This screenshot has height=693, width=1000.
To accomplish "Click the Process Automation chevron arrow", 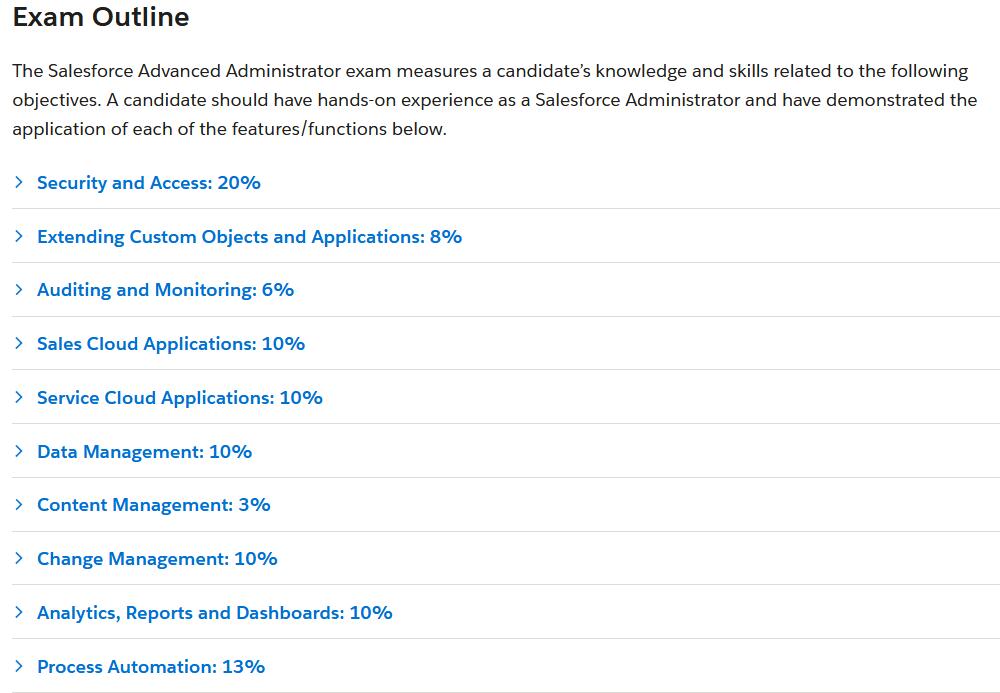I will click(x=18, y=666).
